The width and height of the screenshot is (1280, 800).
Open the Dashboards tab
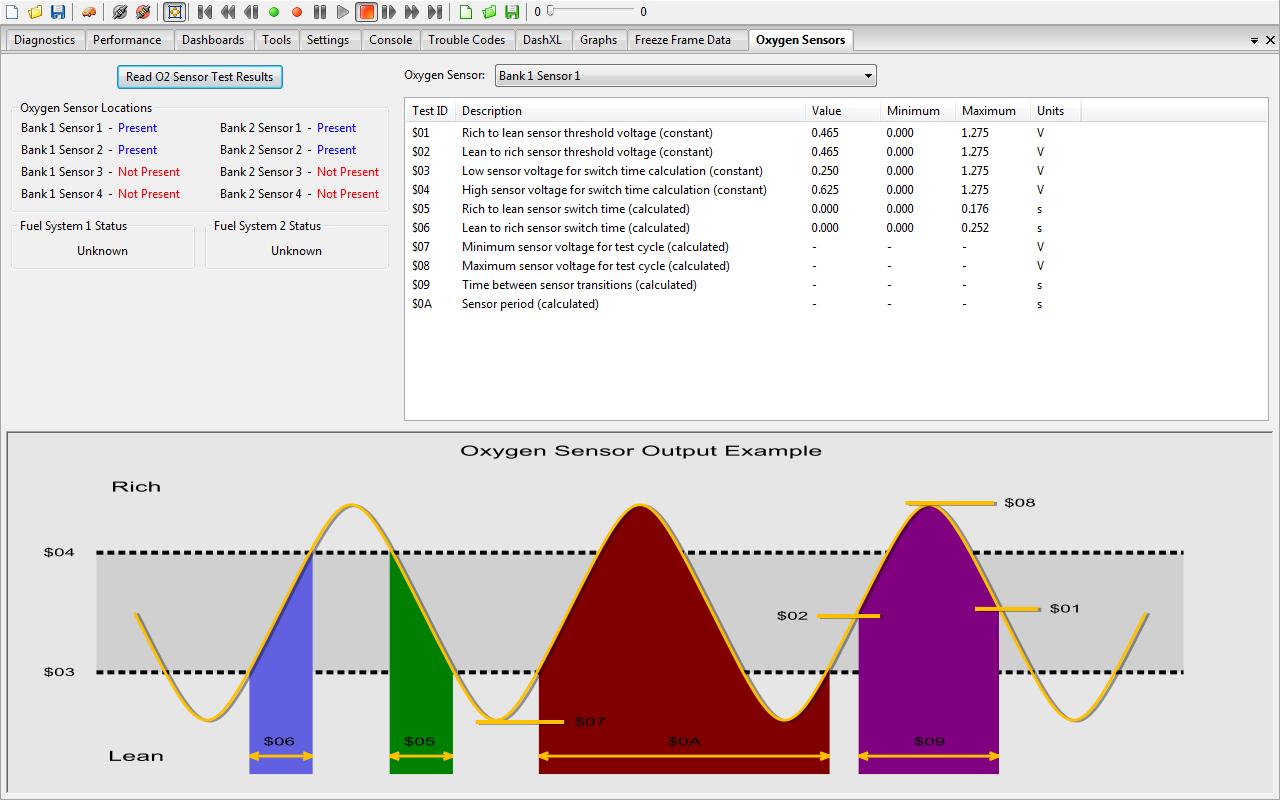(x=213, y=40)
